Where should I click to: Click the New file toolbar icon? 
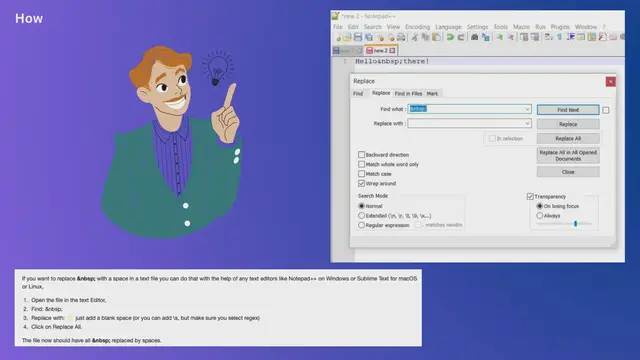point(338,38)
